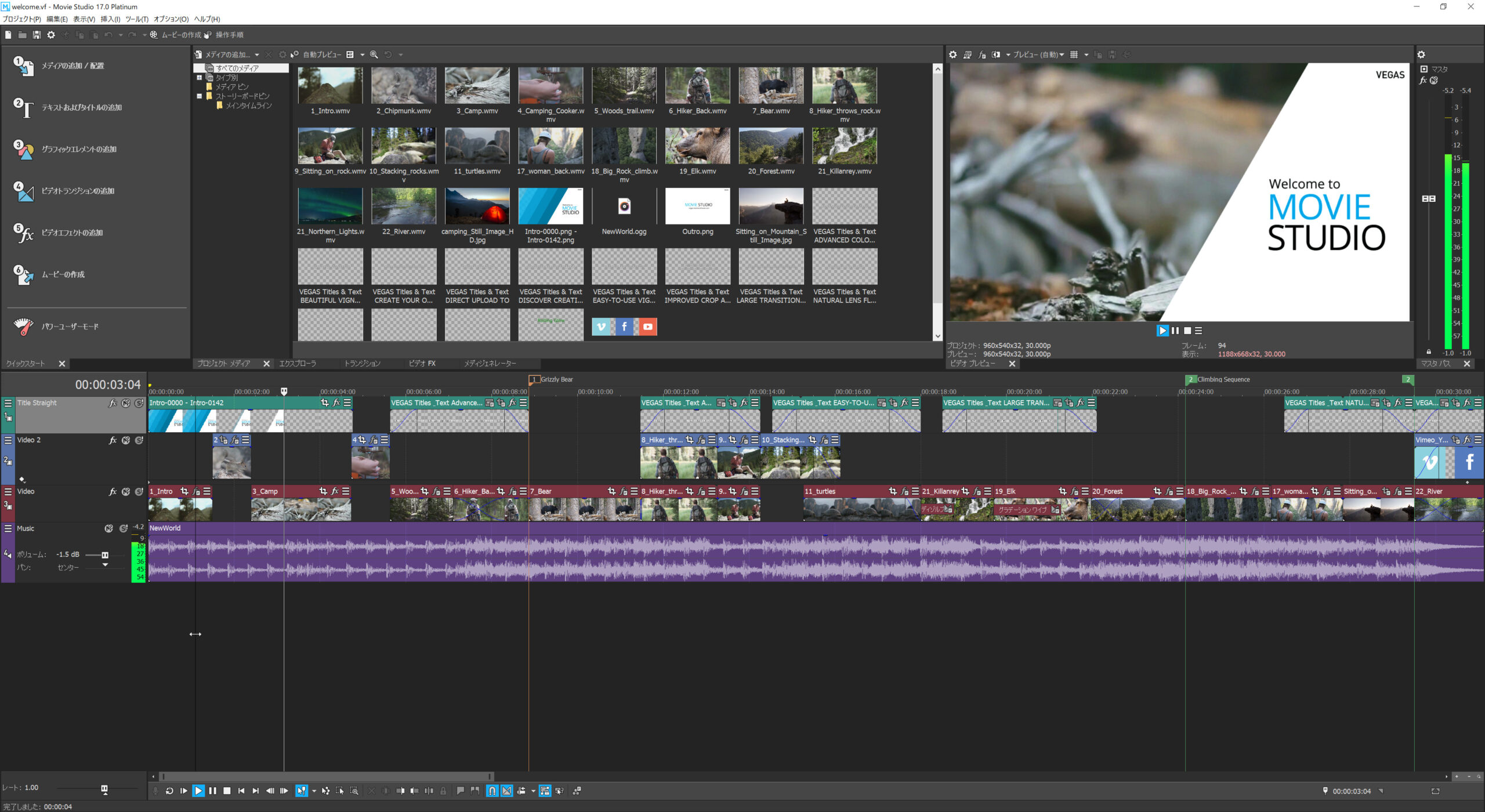1485x812 pixels.
Task: Open メディアの追加 dropdown arrow
Action: pyautogui.click(x=257, y=55)
